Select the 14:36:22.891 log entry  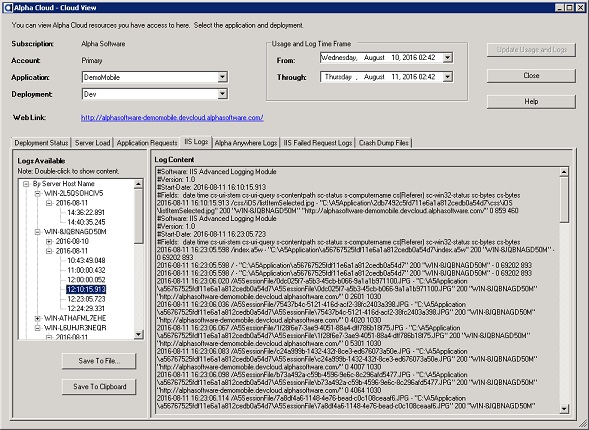pyautogui.click(x=86, y=213)
